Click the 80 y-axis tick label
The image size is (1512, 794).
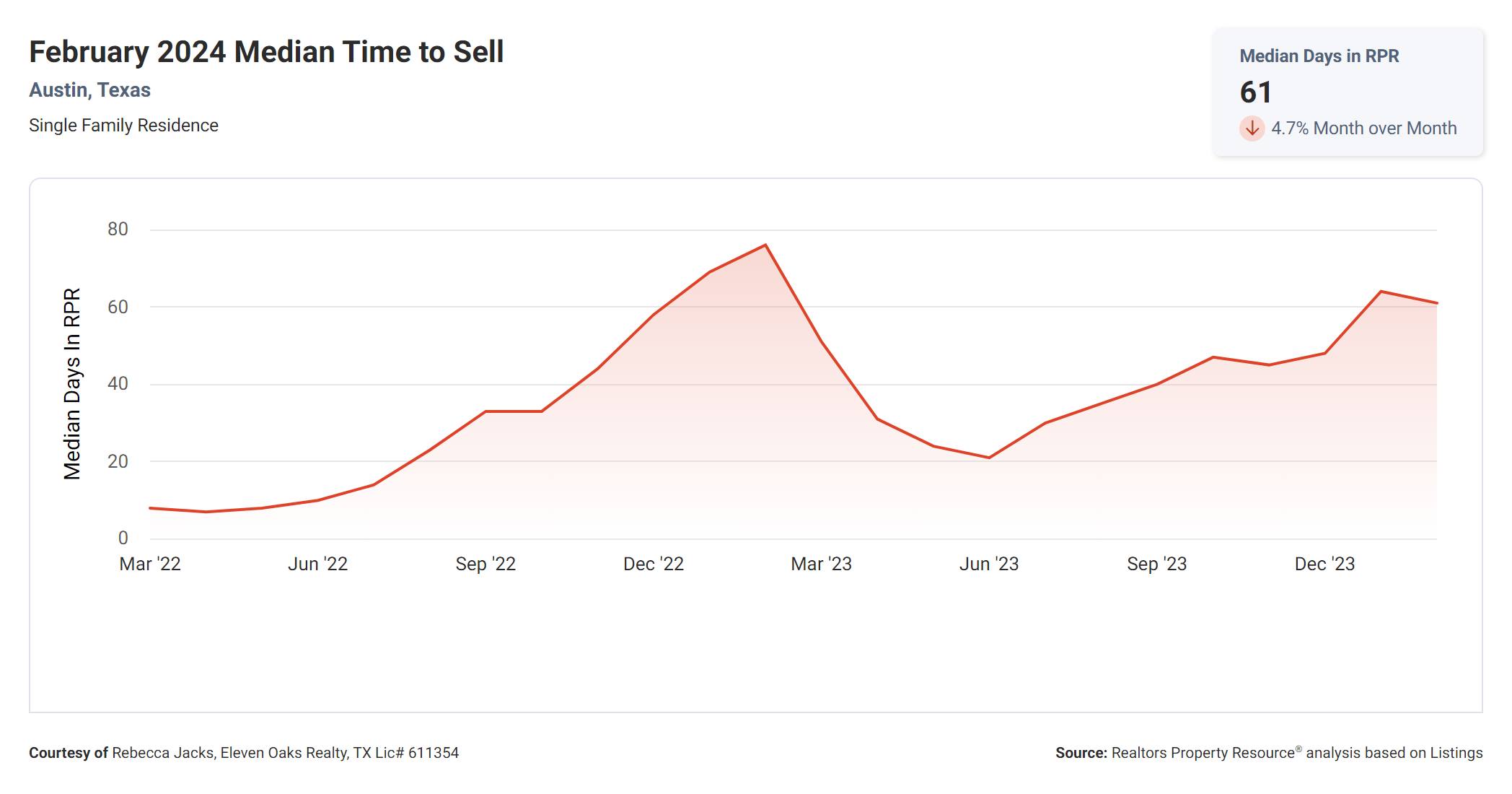tap(118, 230)
